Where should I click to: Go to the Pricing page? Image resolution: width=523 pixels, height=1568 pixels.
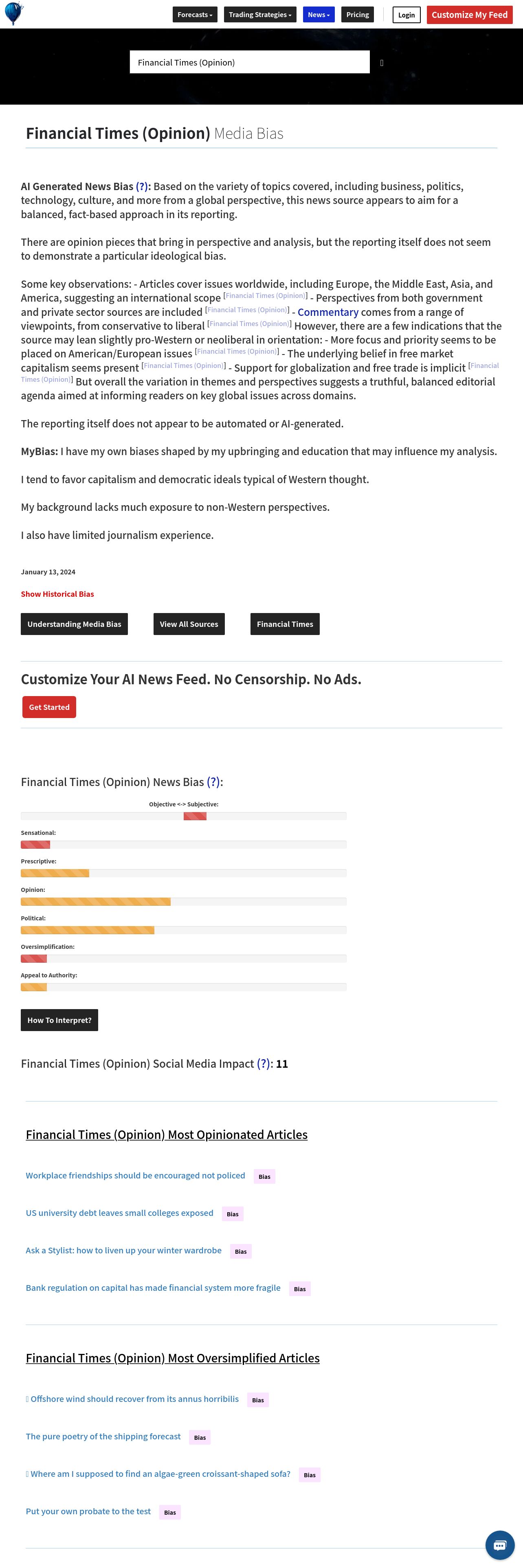[x=357, y=15]
